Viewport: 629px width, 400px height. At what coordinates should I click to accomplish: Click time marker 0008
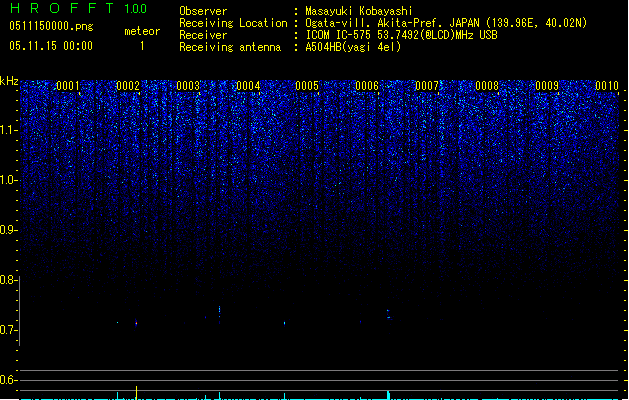(487, 86)
